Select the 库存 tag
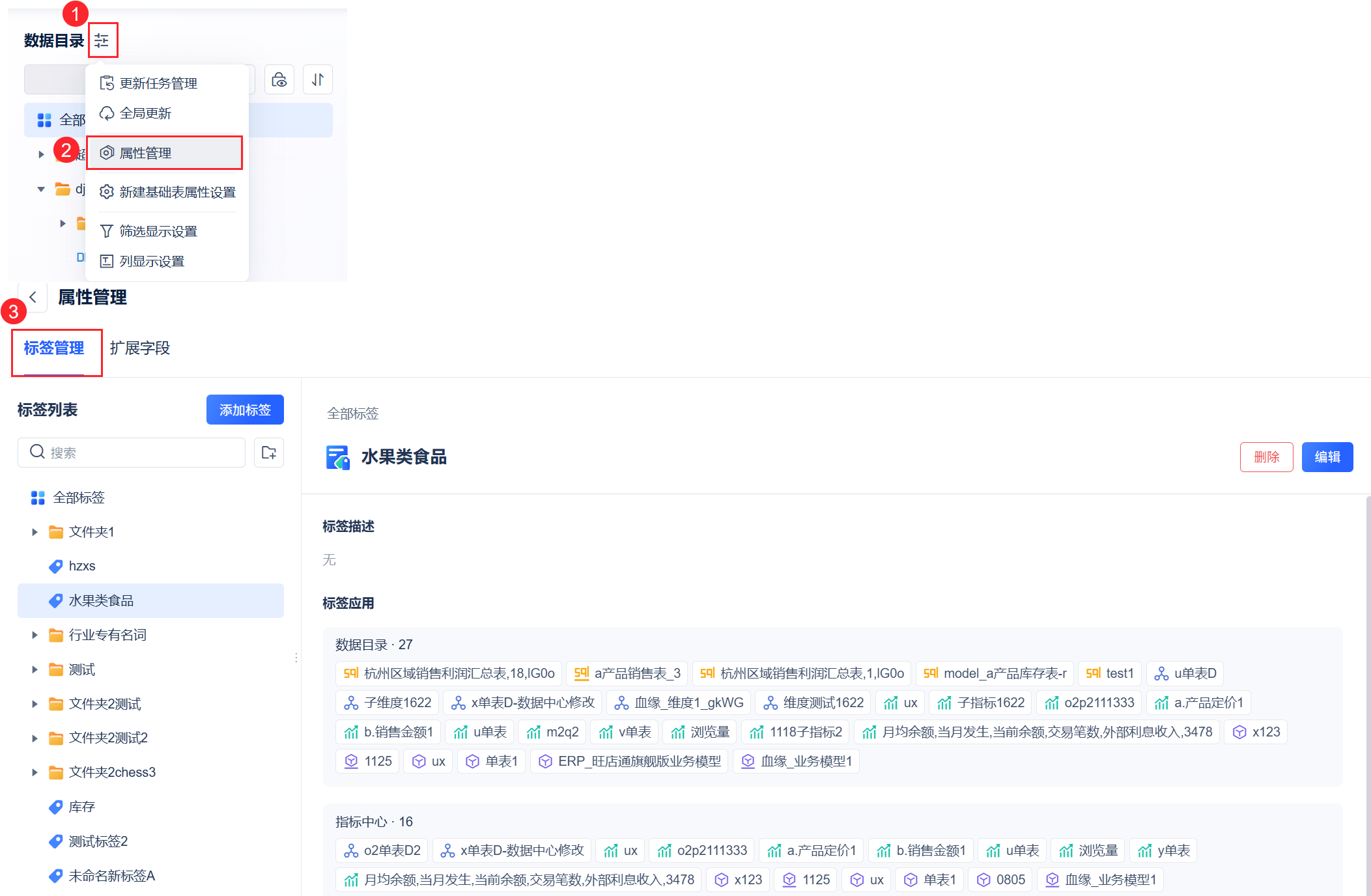 81,807
